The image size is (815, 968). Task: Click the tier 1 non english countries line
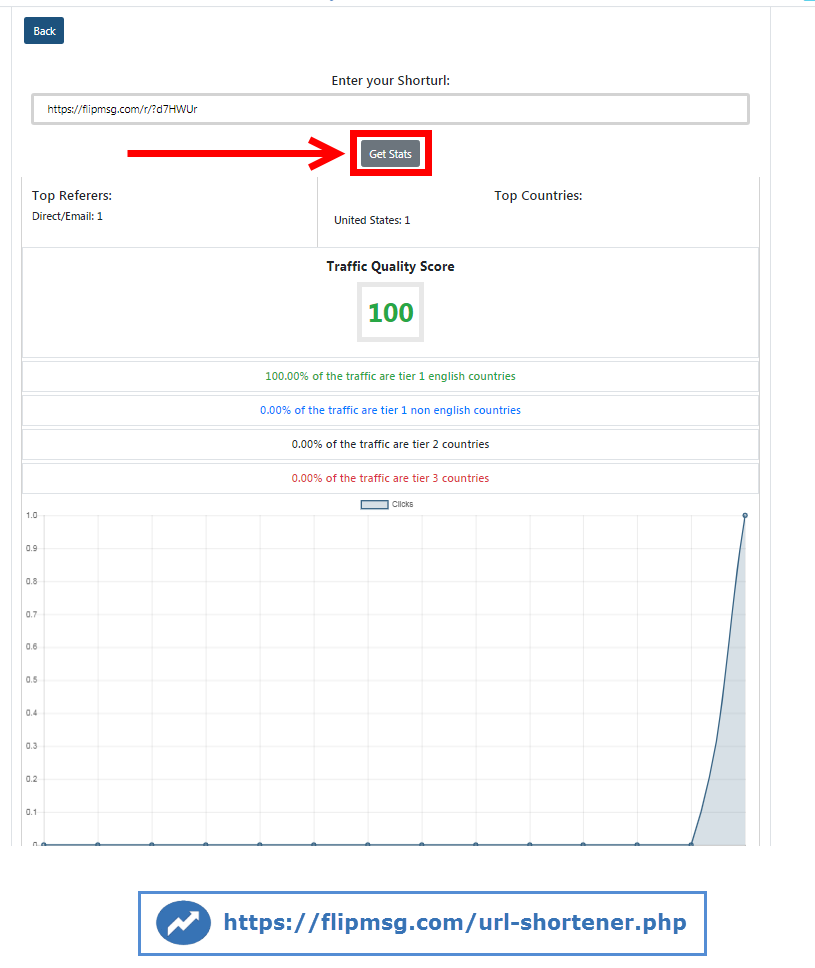(x=390, y=410)
